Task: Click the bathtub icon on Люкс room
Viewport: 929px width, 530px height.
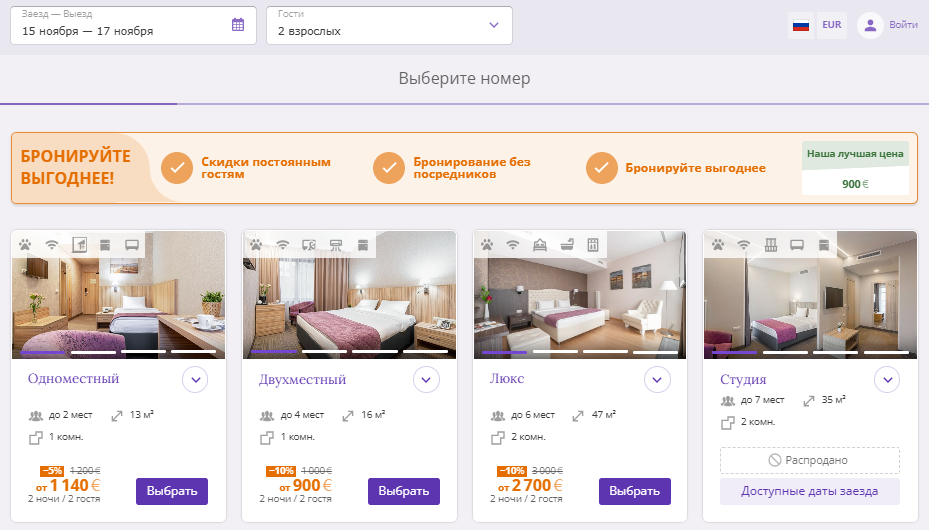Action: click(567, 245)
